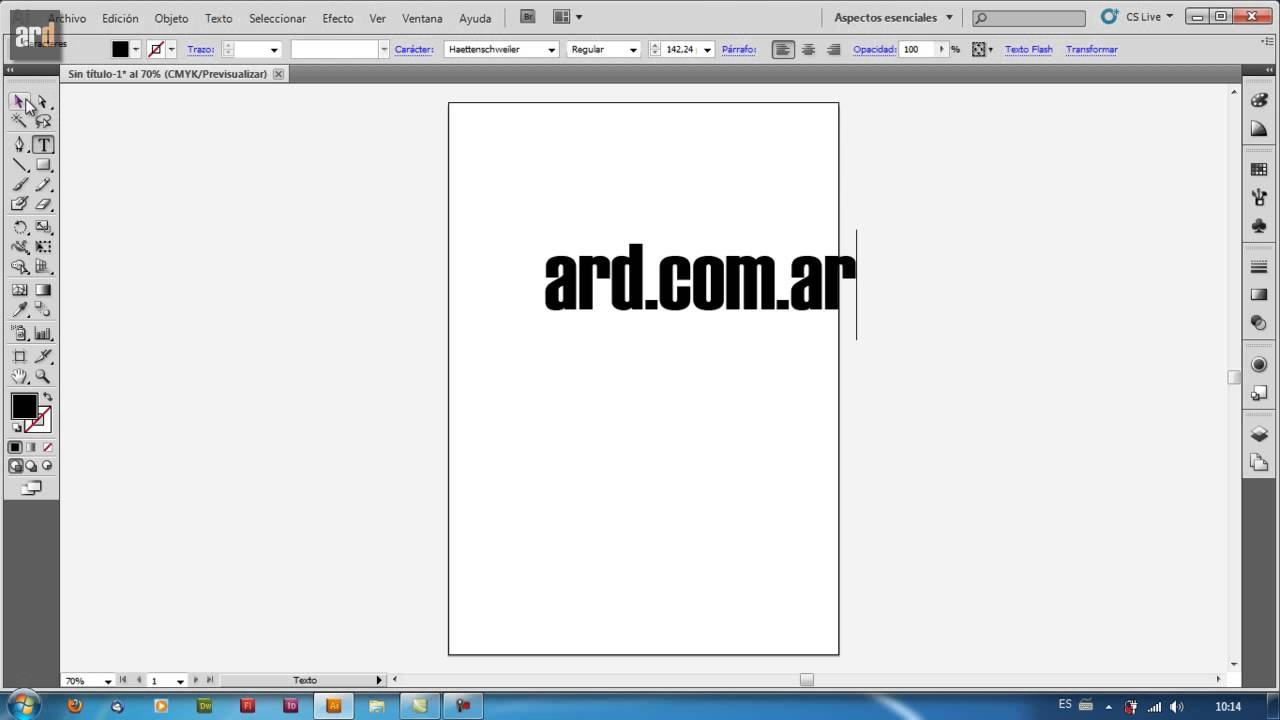Select the Hand tool
This screenshot has height=720, width=1280.
[19, 377]
